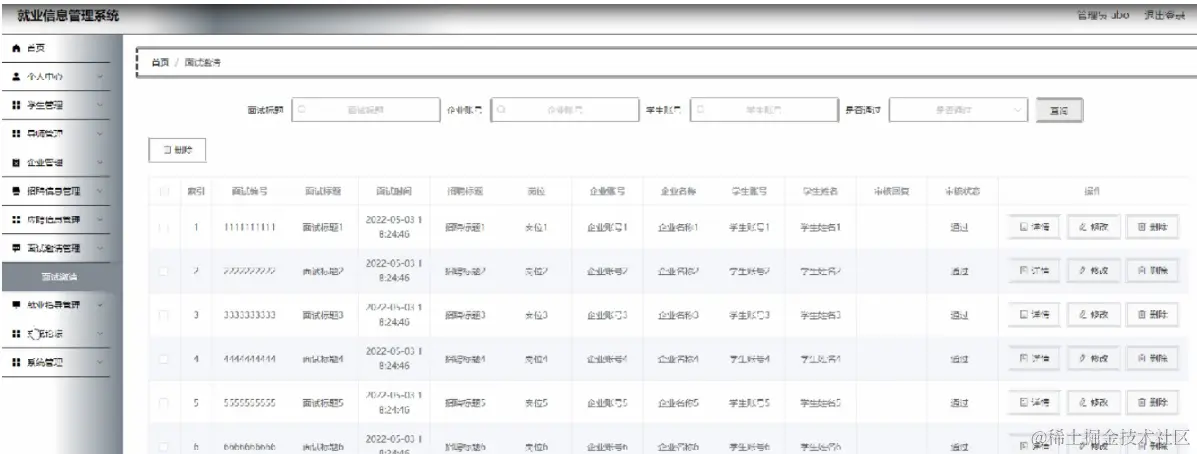Image resolution: width=1197 pixels, height=454 pixels.
Task: Open the 是否通过 dropdown
Action: pos(960,110)
